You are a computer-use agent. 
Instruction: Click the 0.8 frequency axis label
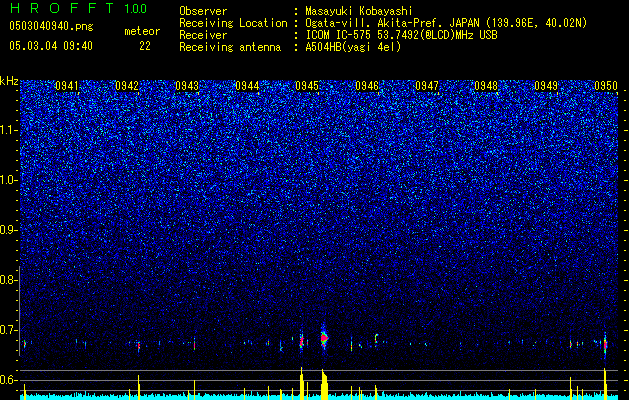pos(8,280)
